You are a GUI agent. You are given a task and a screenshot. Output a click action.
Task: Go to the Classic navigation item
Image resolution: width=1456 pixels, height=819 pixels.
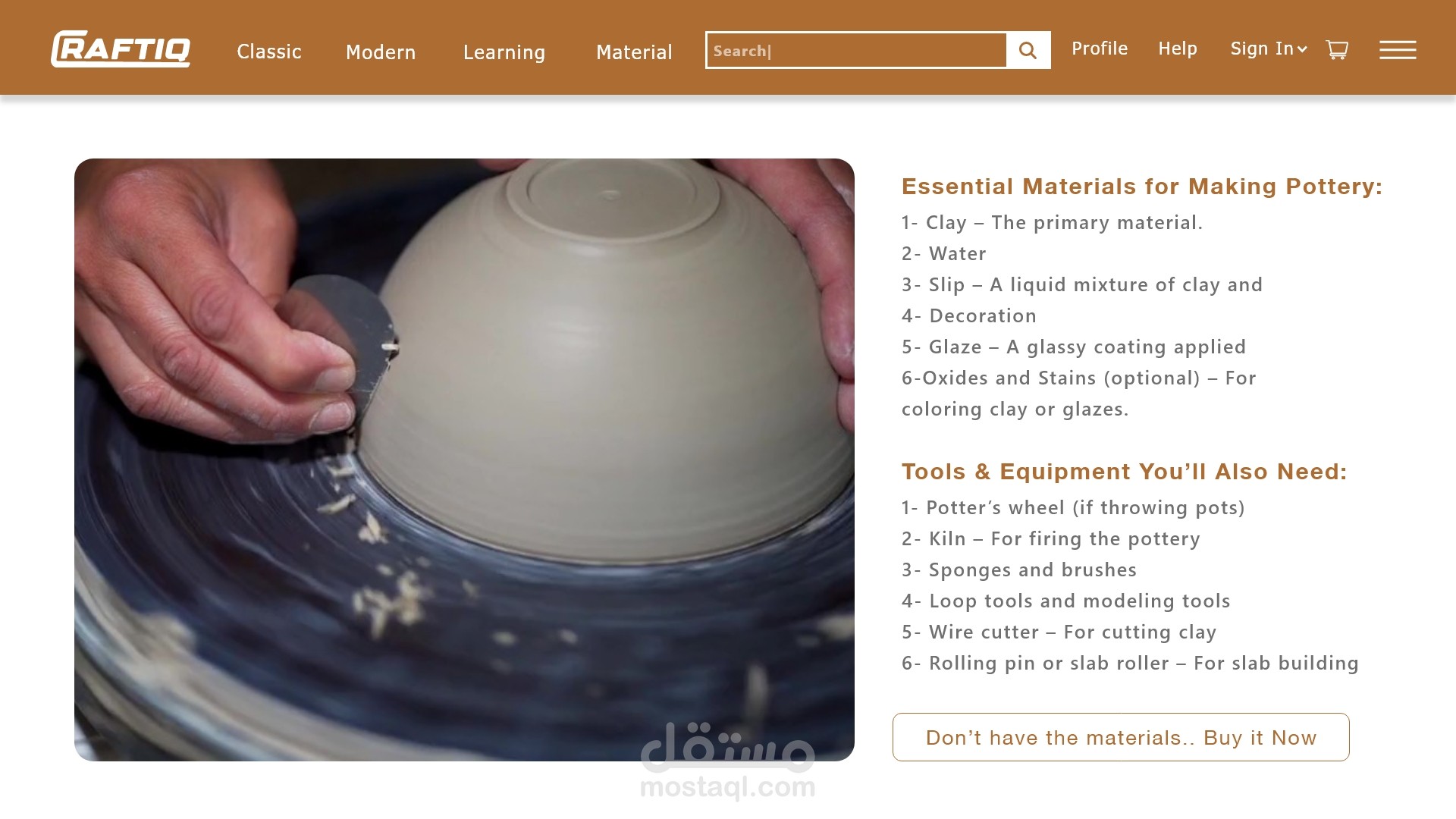(269, 52)
